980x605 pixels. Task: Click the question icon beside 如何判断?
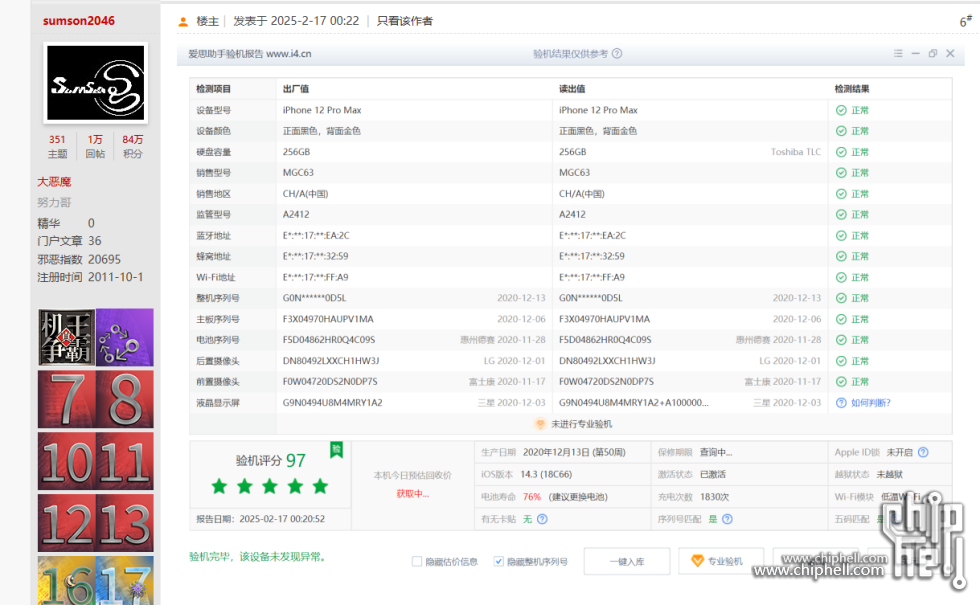[x=841, y=403]
